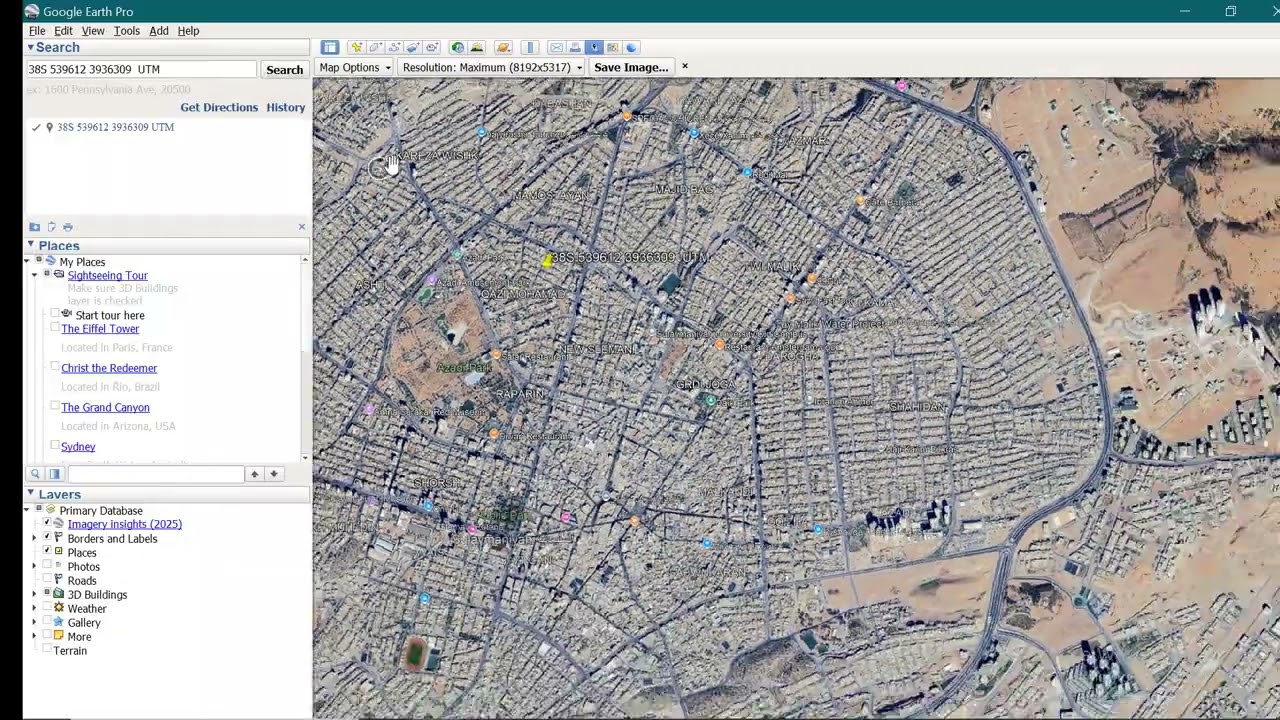Image resolution: width=1280 pixels, height=720 pixels.
Task: Open the Map Options dropdown
Action: (354, 67)
